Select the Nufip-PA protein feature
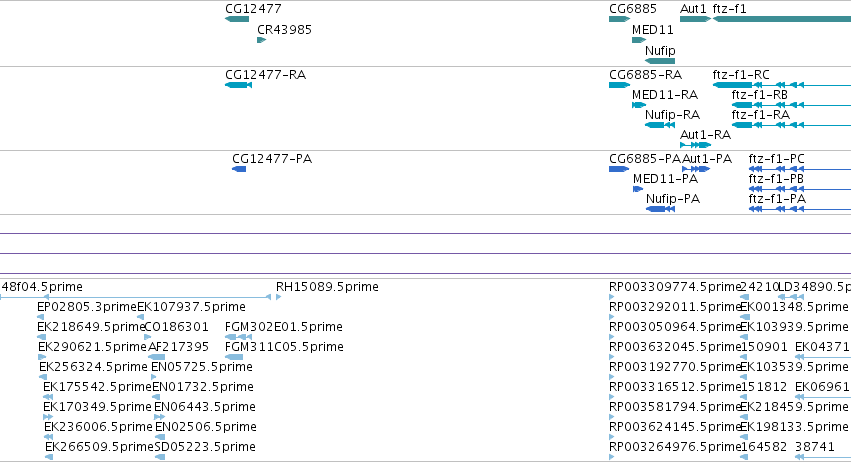Image resolution: width=851 pixels, height=462 pixels. tap(661, 209)
